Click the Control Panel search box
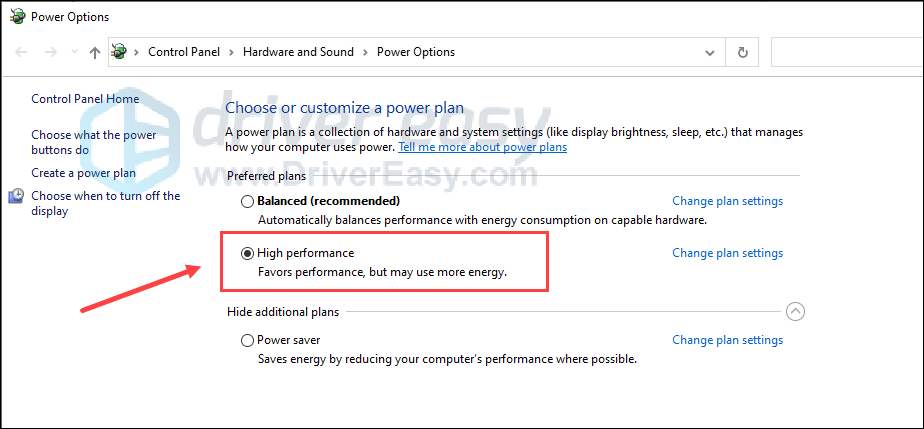The height and width of the screenshot is (429, 924). click(x=847, y=52)
